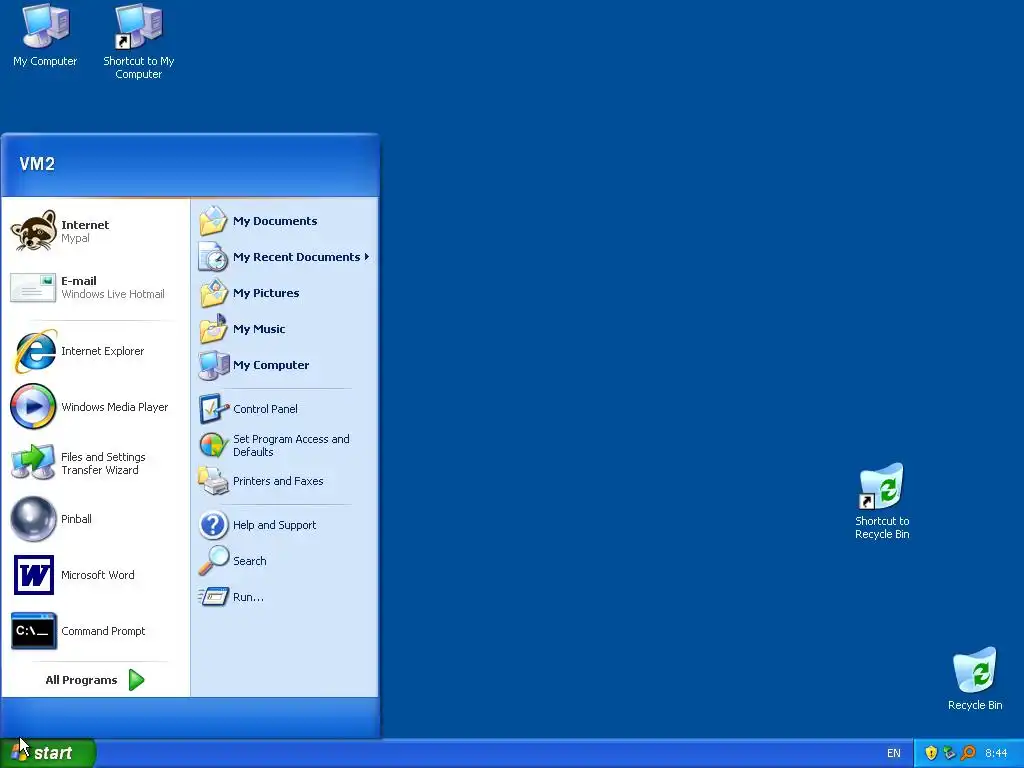Launch Internet Explorer from the Start menu
The image size is (1024, 768).
[34, 351]
